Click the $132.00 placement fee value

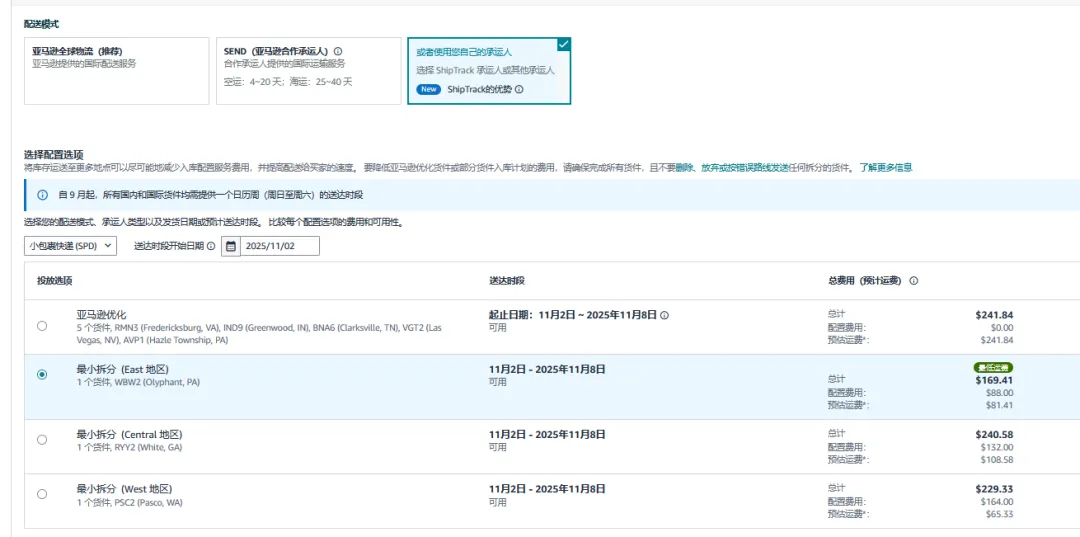997,447
